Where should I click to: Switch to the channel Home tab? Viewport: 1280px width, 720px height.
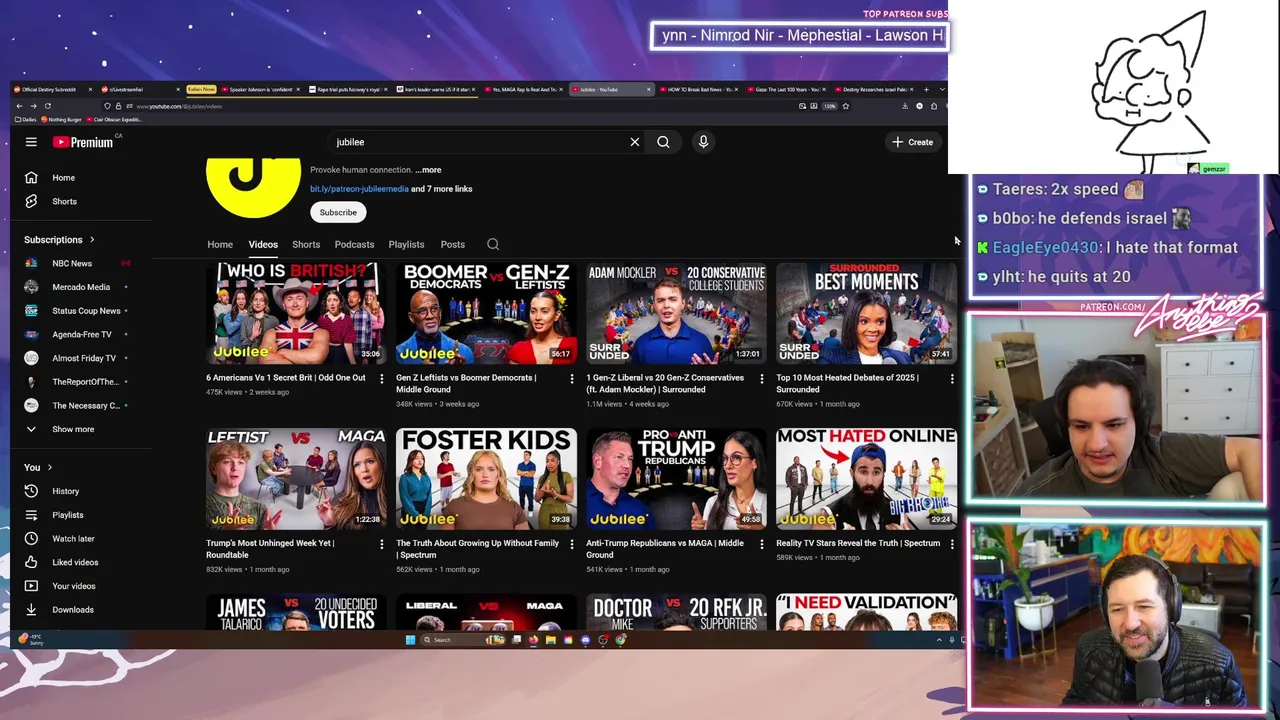coord(220,244)
